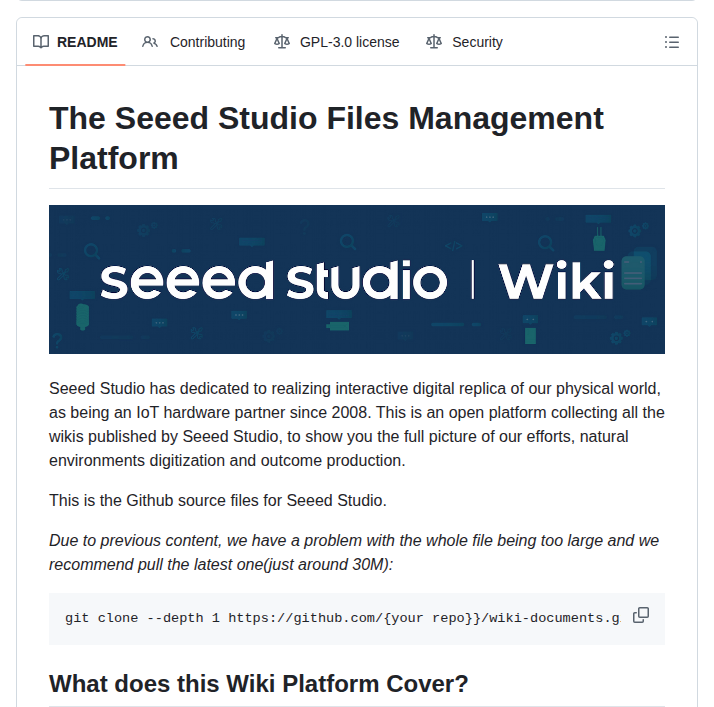The height and width of the screenshot is (707, 714).
Task: Open the GPL-3.0 license tab
Action: 337,42
